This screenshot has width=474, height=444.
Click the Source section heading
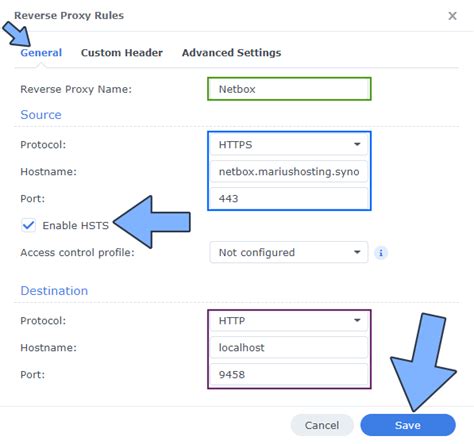[x=41, y=115]
